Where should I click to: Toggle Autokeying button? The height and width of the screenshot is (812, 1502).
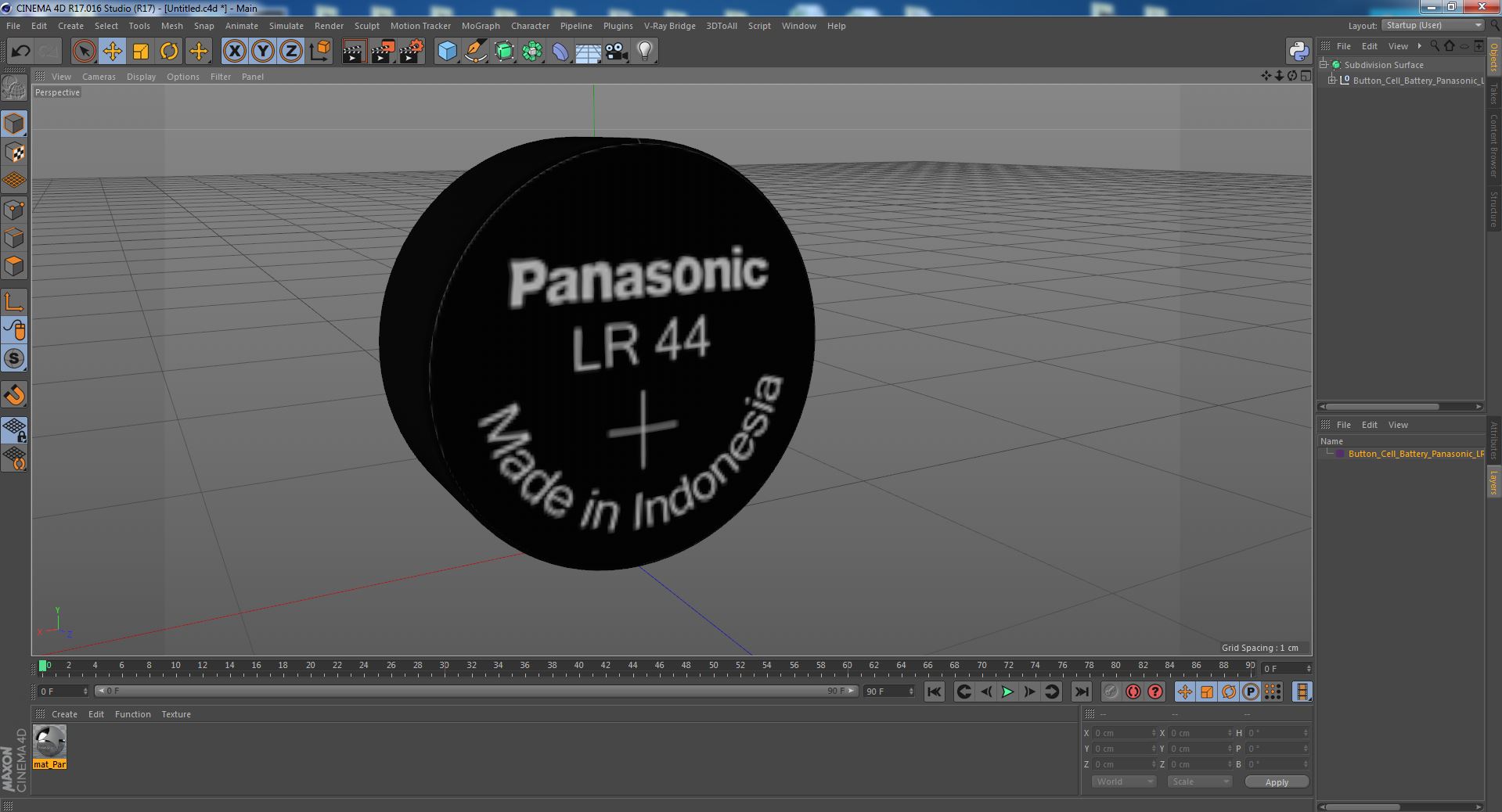tap(1133, 692)
